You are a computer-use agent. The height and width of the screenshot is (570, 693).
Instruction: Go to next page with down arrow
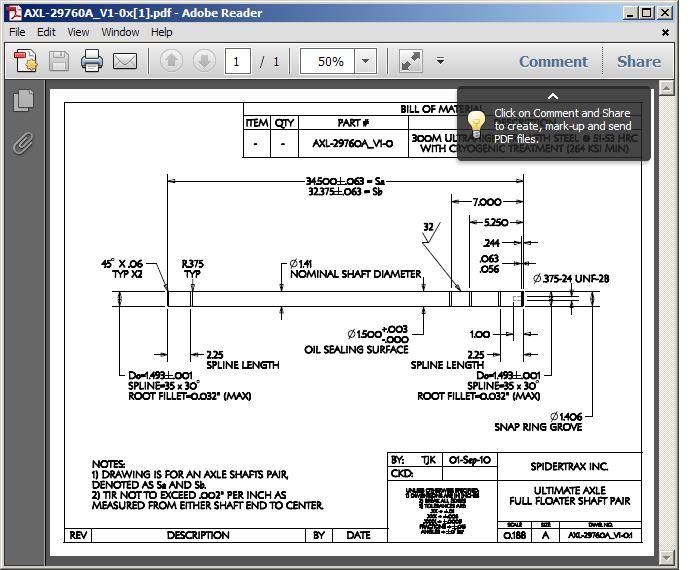(x=204, y=62)
